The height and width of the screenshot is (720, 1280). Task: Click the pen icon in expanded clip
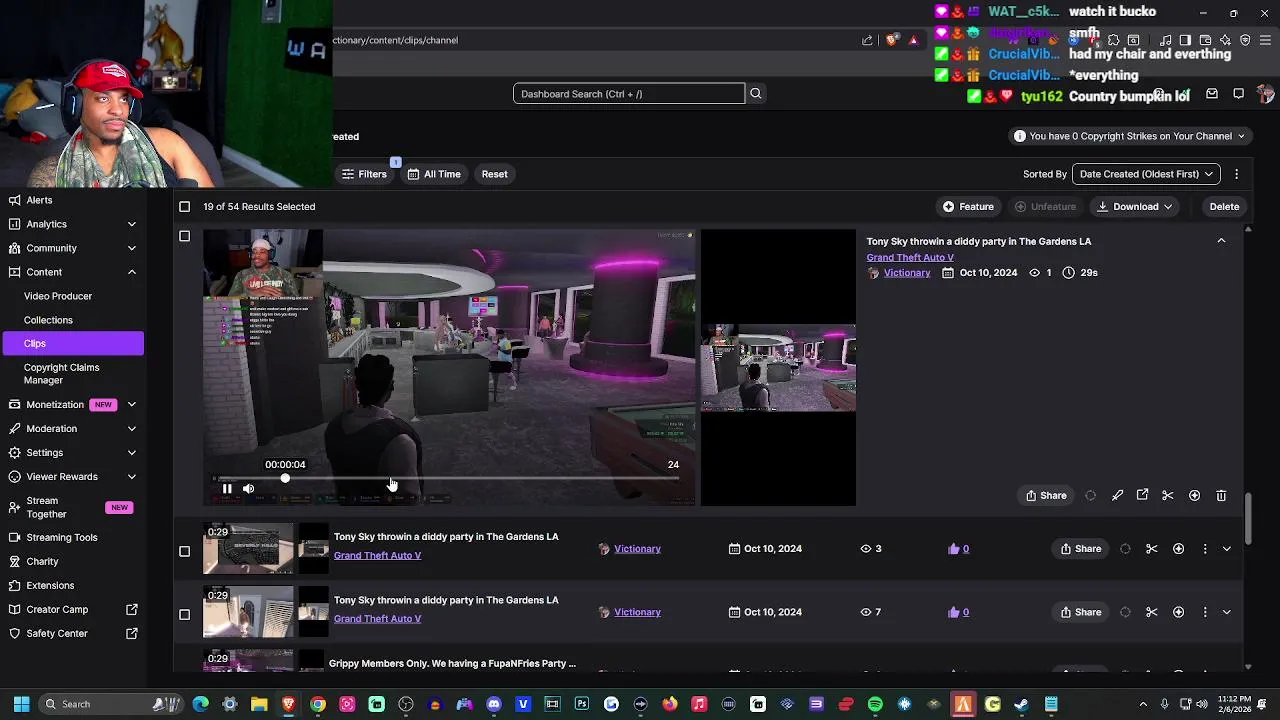coord(1117,496)
